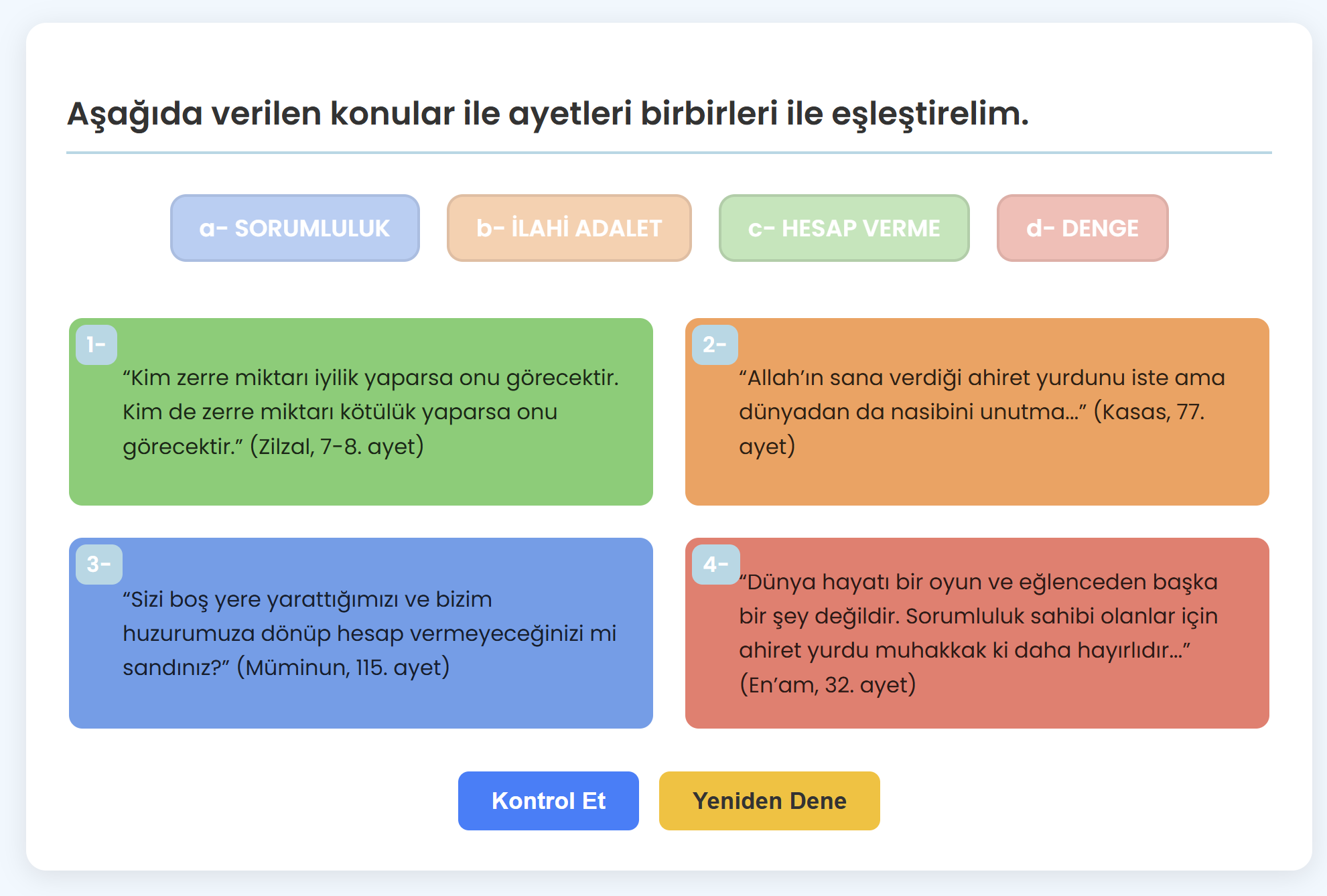Select the green Zilzal 7-8 verse card
The height and width of the screenshot is (896, 1327).
(x=361, y=412)
